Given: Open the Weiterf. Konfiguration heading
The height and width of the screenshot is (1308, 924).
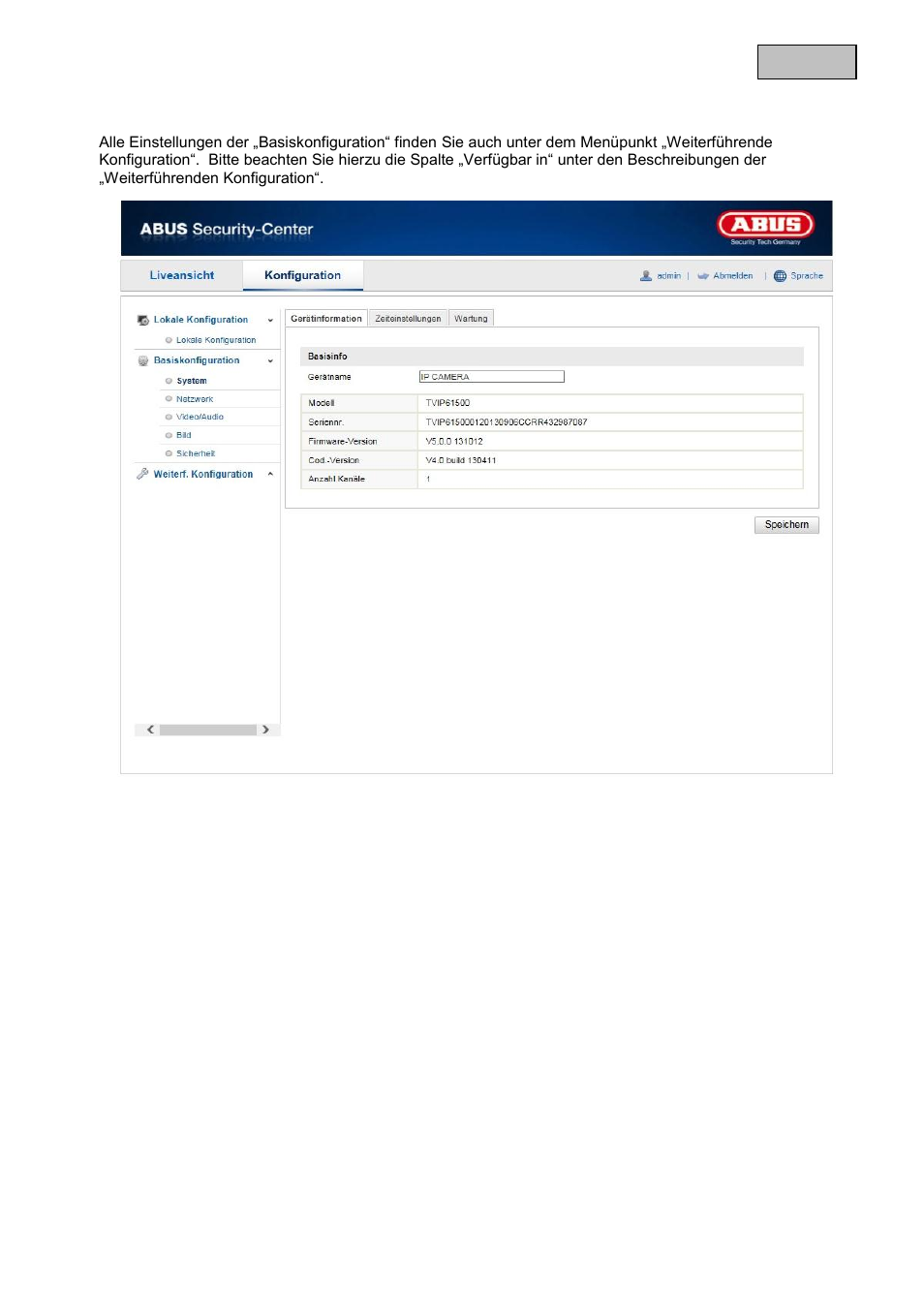Looking at the screenshot, I should click(x=203, y=474).
